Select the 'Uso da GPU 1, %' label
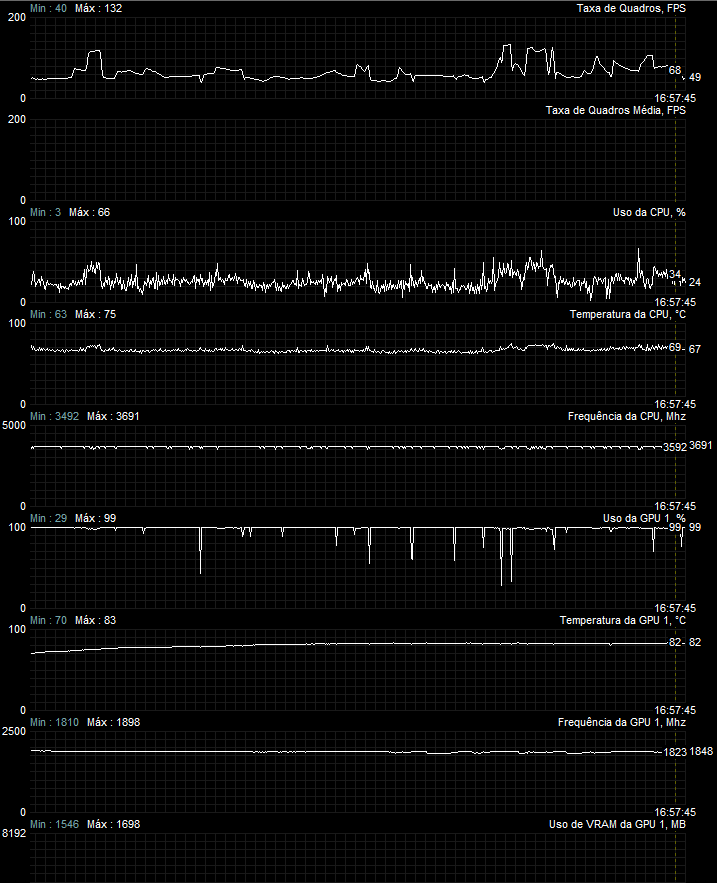 pos(644,518)
